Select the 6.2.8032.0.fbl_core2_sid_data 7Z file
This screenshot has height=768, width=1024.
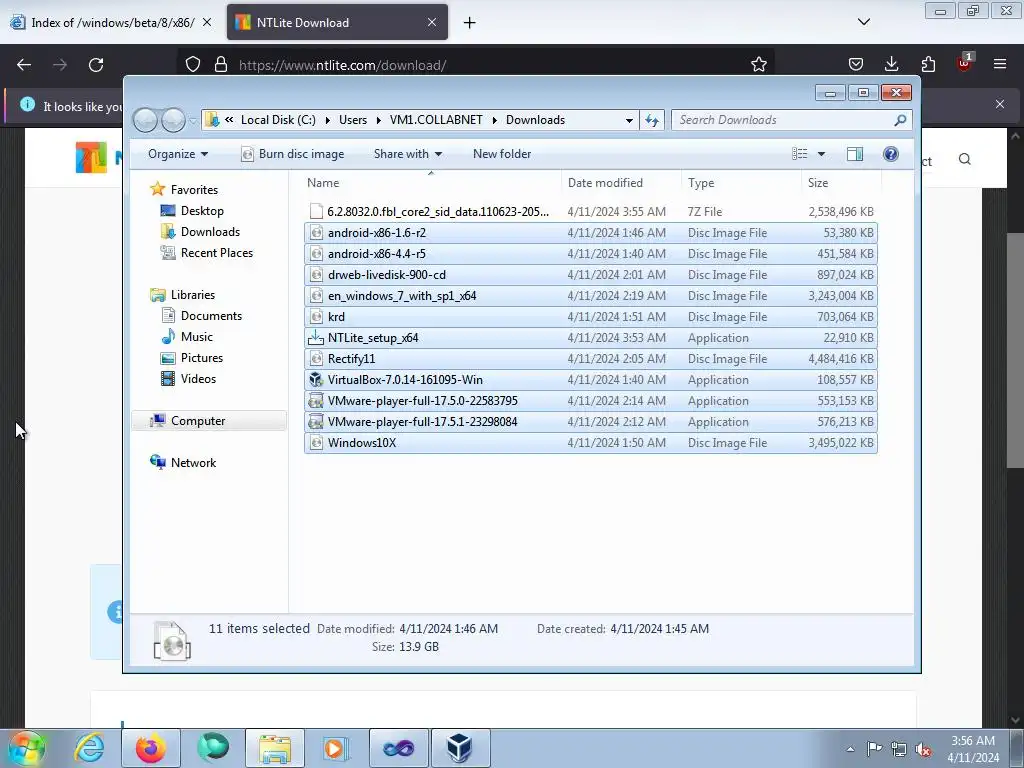pos(591,212)
